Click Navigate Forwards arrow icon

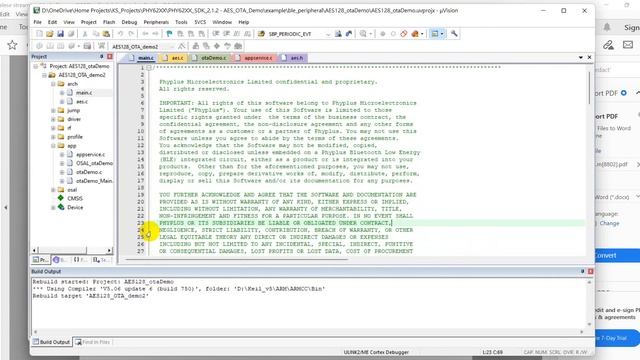[156, 34]
